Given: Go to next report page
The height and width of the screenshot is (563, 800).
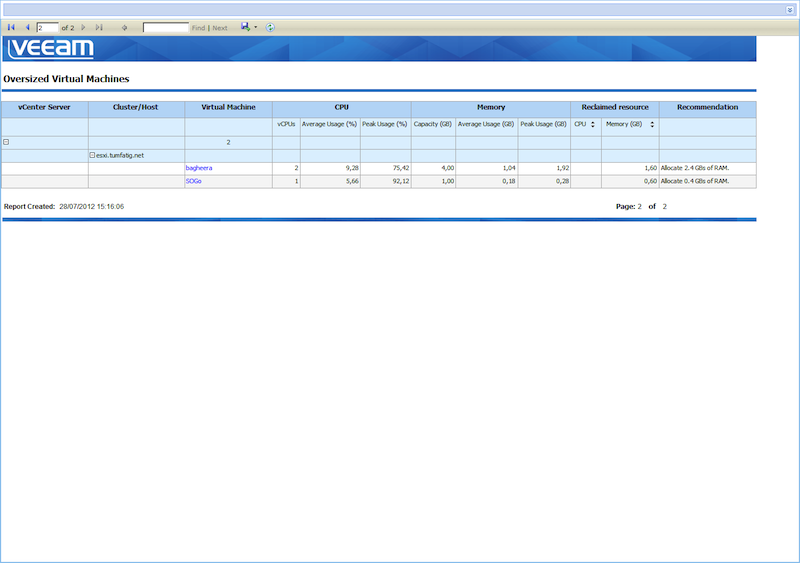Looking at the screenshot, I should point(83,28).
